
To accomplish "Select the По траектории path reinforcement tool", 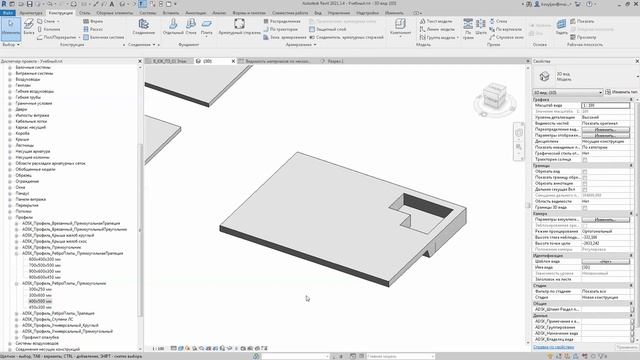I will [280, 29].
